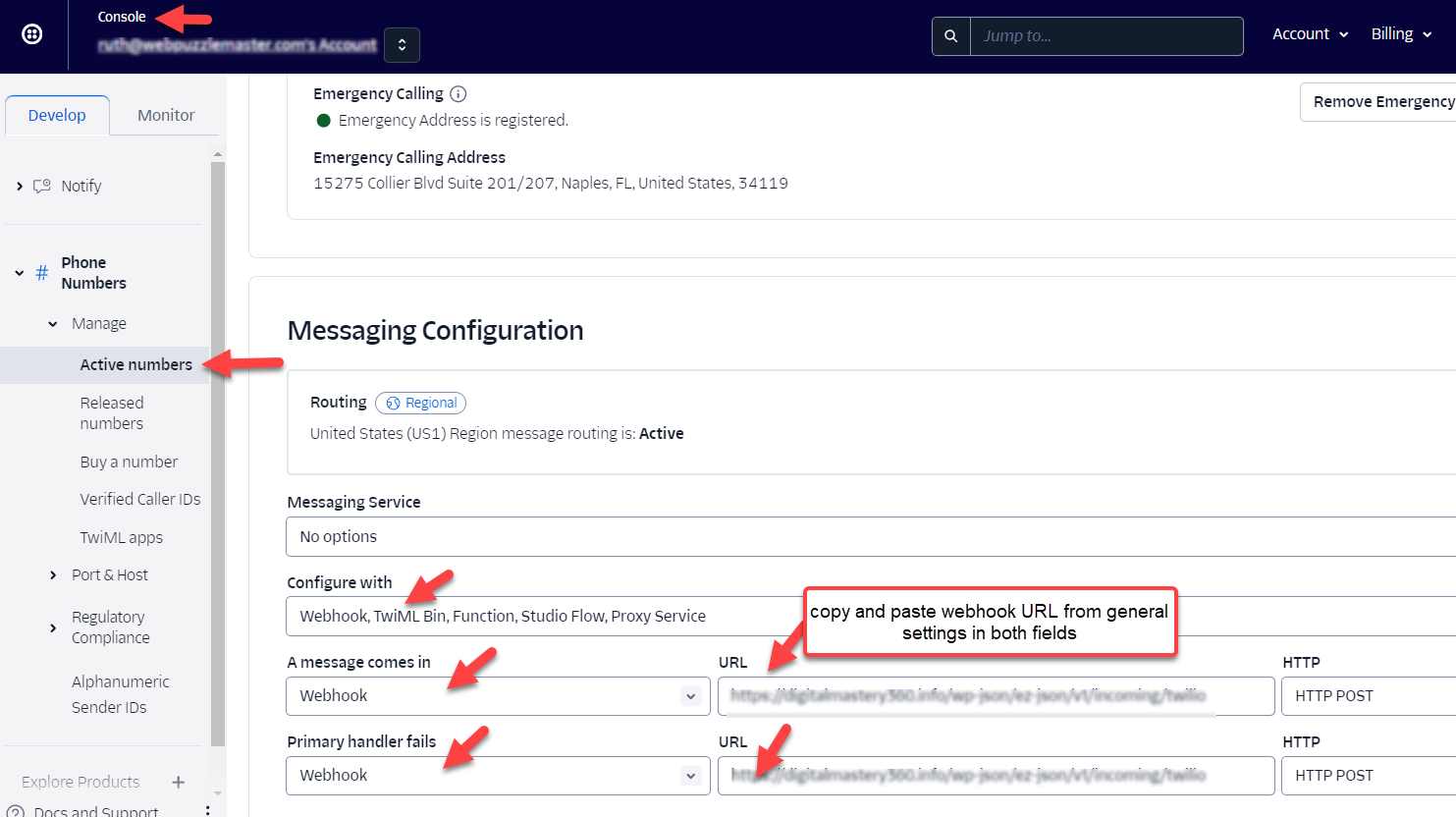Viewport: 1456px width, 817px height.
Task: Open the Configure with dropdown
Action: tap(871, 616)
